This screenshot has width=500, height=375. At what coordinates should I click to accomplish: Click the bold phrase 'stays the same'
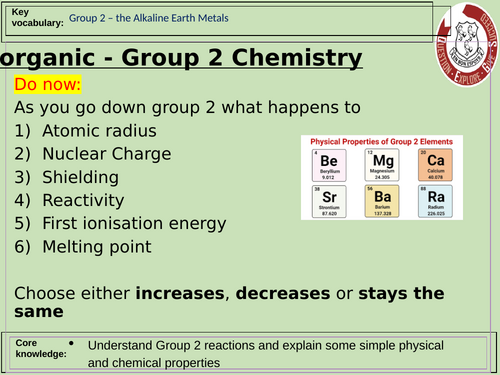(229, 302)
